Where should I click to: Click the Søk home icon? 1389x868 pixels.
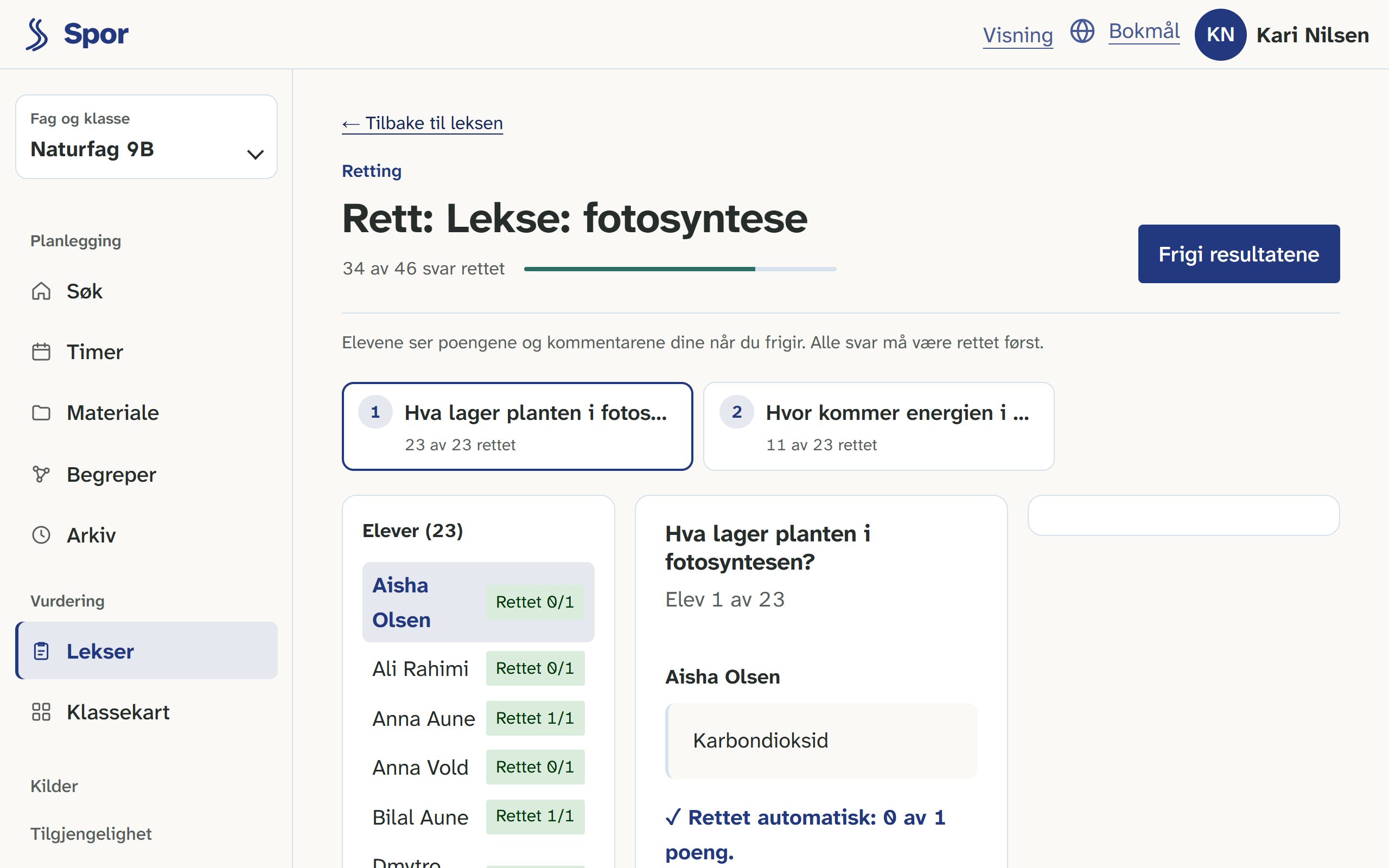[41, 291]
